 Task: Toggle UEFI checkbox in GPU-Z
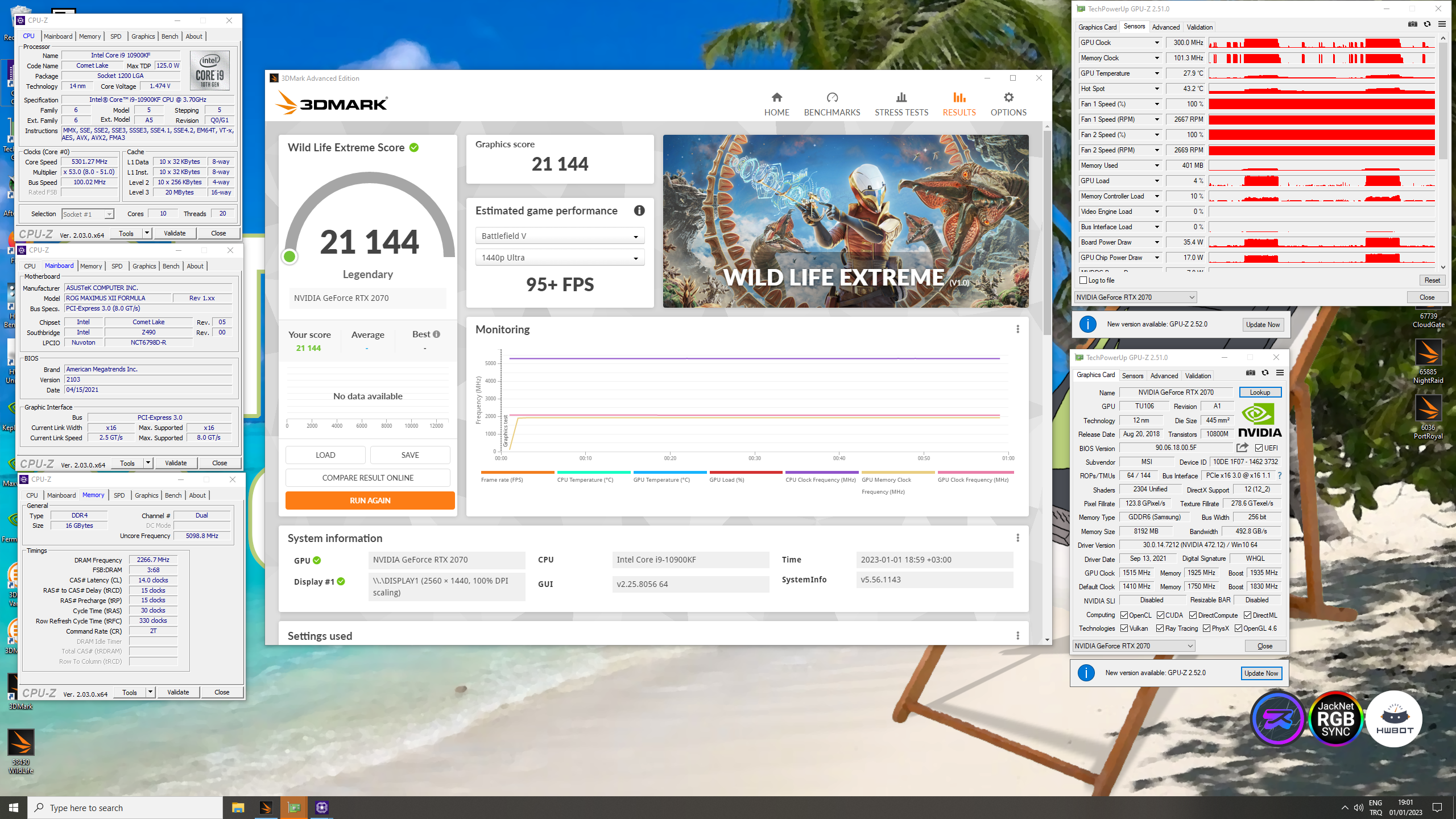[x=1259, y=448]
